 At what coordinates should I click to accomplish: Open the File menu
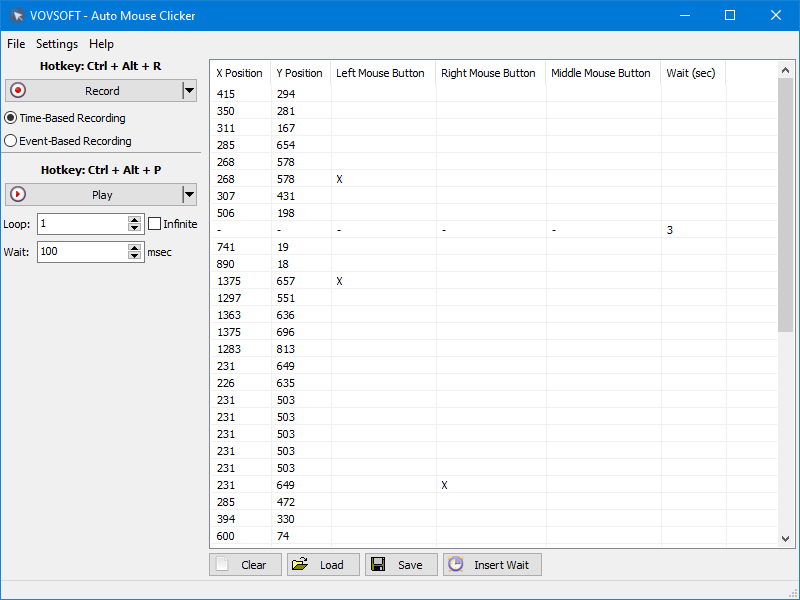16,44
